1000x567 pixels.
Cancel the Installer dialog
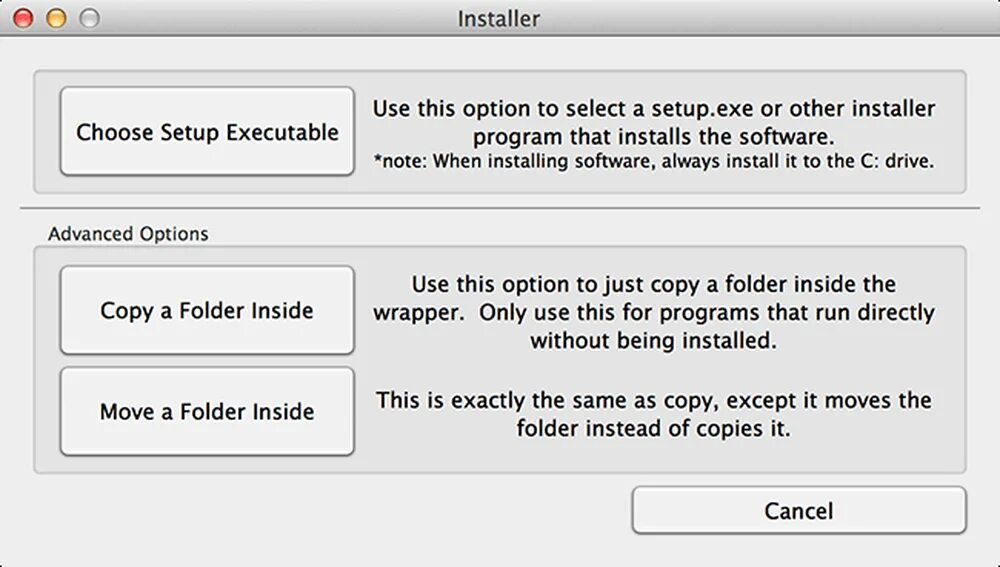click(798, 511)
